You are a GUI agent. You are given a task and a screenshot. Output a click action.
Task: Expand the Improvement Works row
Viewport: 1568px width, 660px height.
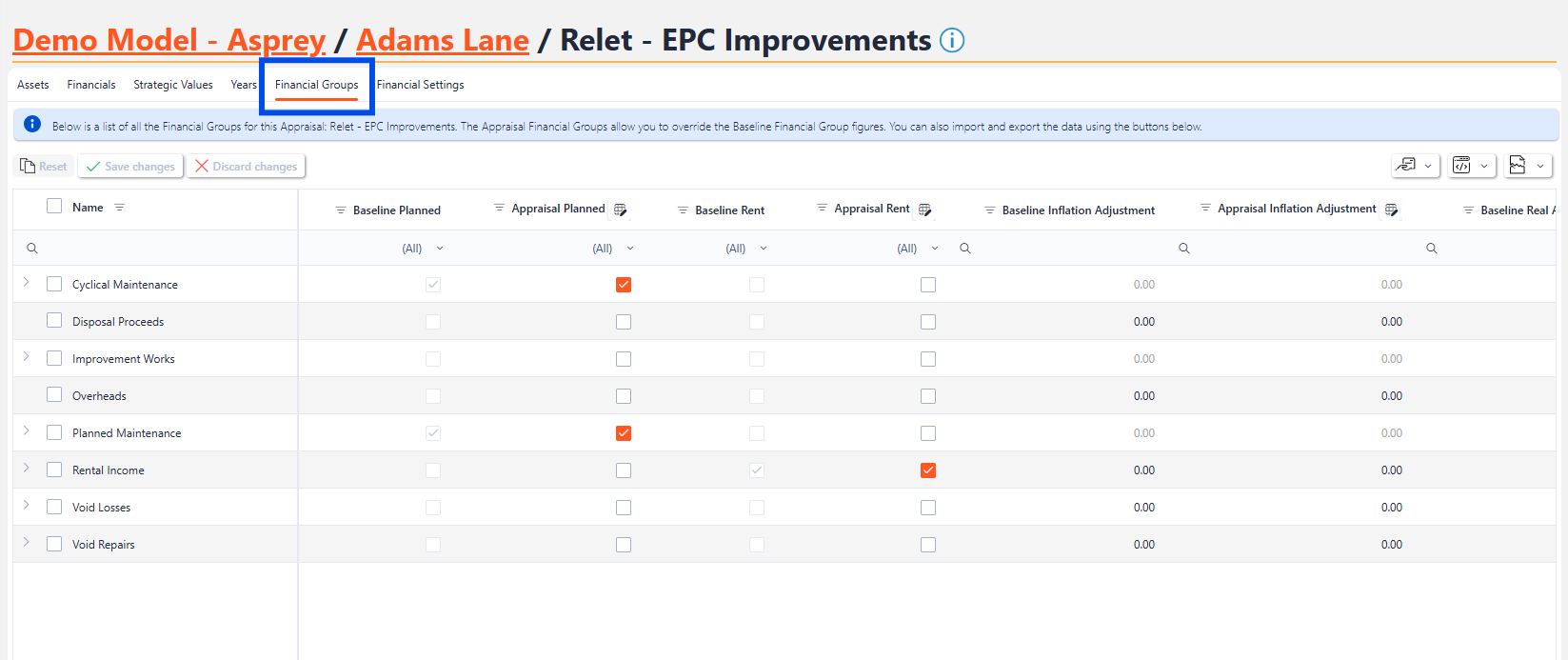(x=27, y=356)
